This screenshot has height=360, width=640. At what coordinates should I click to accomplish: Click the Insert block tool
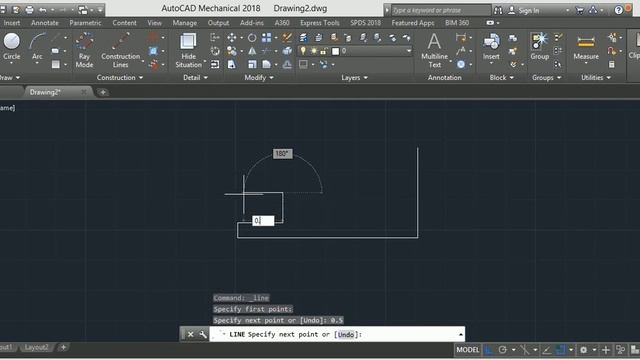(x=491, y=47)
